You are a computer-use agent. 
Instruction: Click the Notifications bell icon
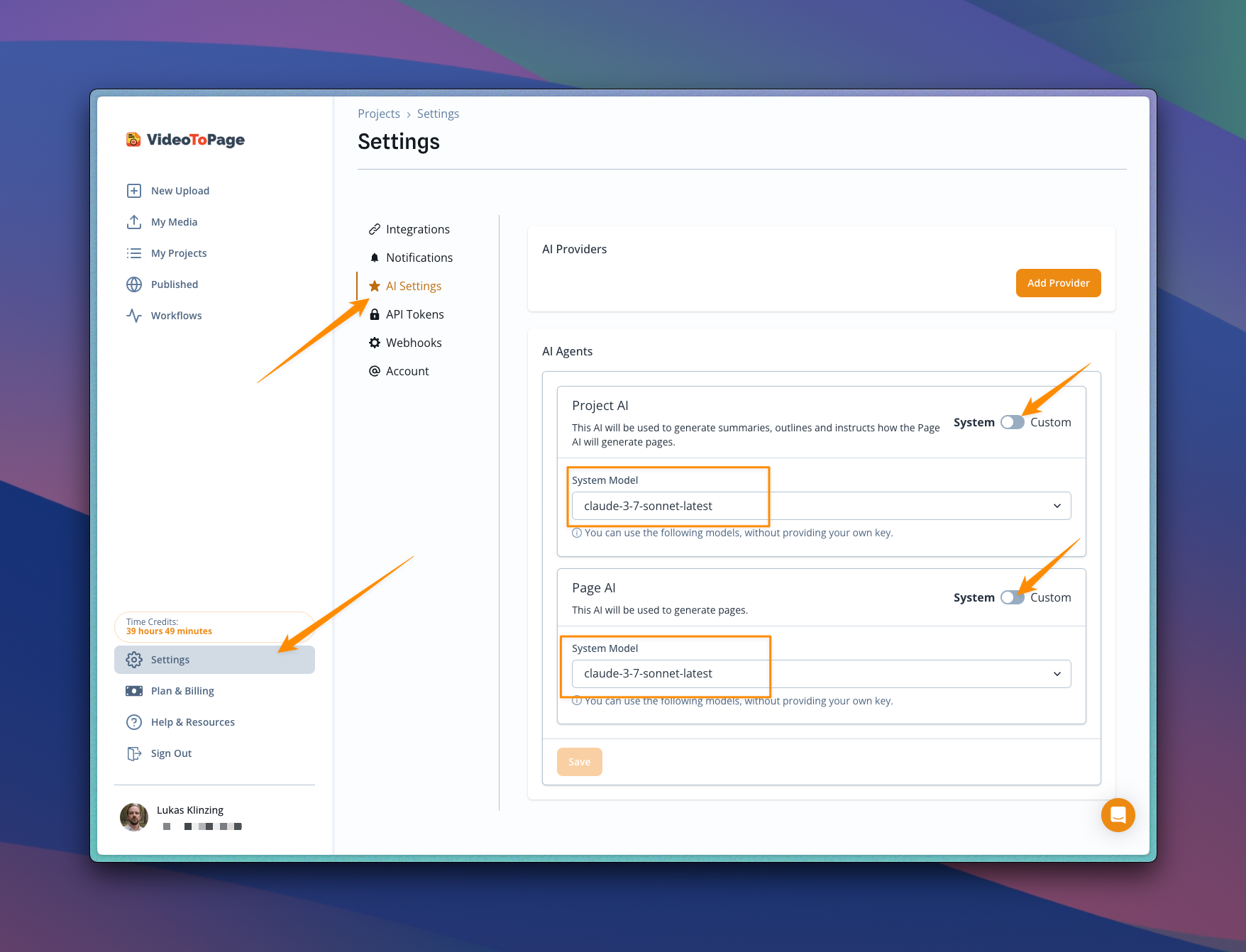[x=375, y=258]
